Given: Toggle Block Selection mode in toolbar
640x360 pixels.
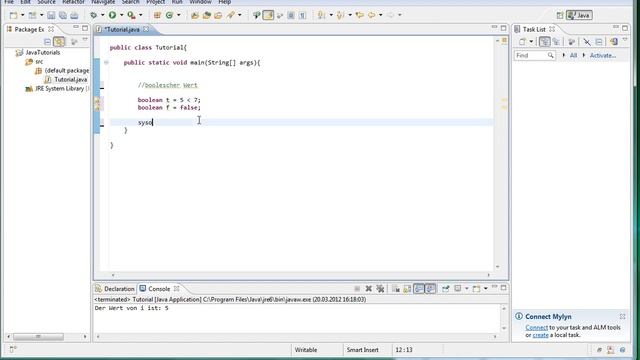Looking at the screenshot, I should (291, 16).
